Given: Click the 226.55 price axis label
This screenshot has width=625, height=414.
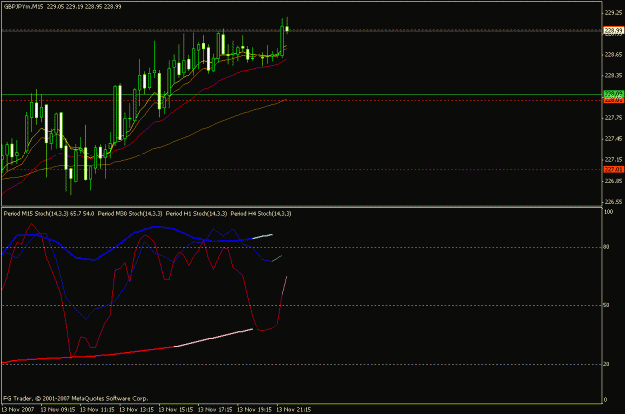Looking at the screenshot, I should pos(613,202).
